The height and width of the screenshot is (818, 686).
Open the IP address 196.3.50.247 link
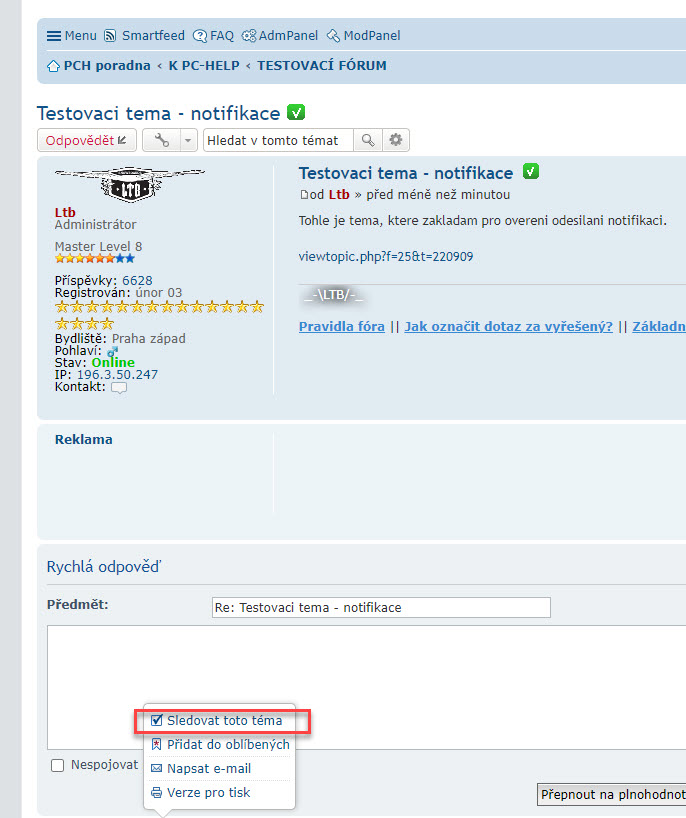point(117,375)
